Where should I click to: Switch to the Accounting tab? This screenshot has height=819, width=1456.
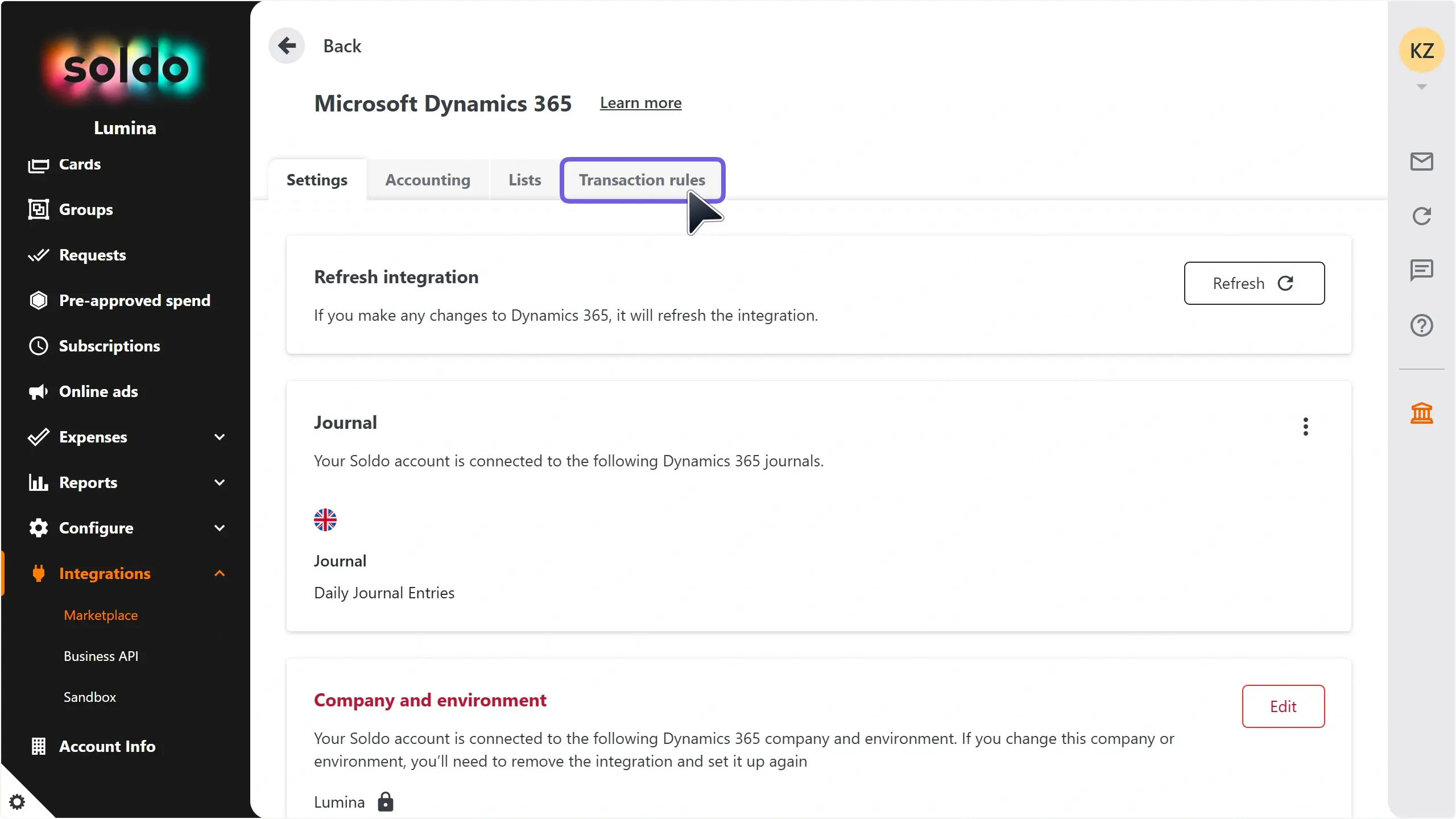click(428, 180)
